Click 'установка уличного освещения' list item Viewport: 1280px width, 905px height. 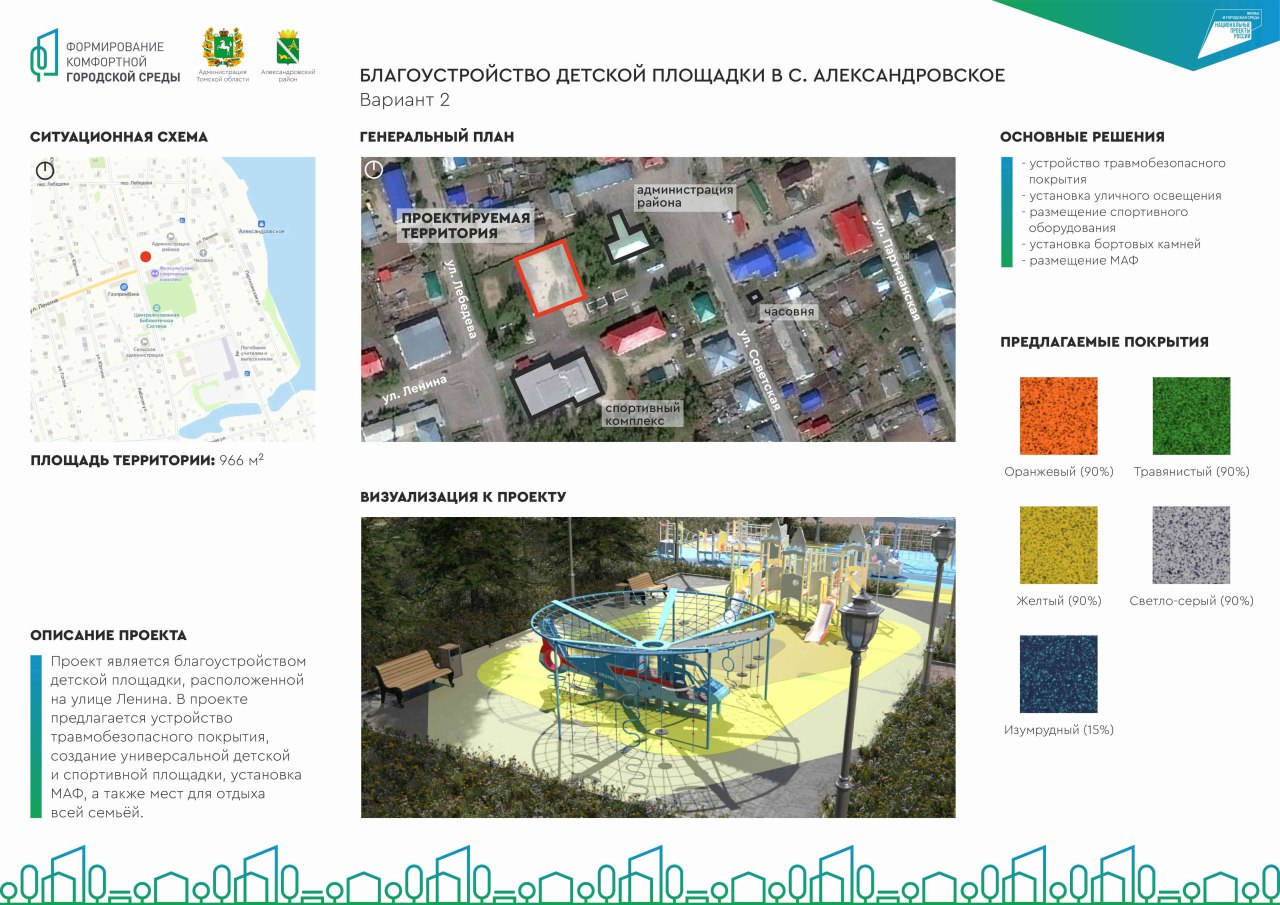[x=1124, y=196]
